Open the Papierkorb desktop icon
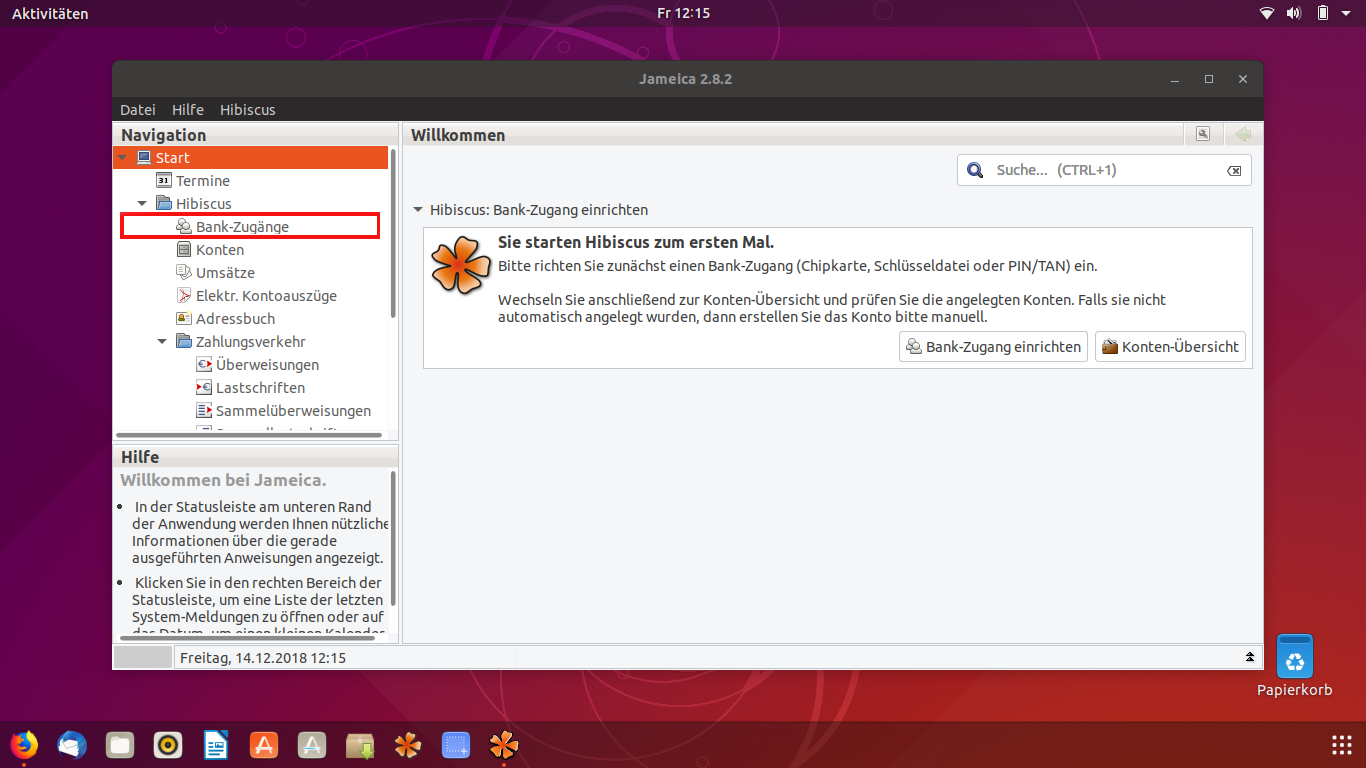 1295,666
